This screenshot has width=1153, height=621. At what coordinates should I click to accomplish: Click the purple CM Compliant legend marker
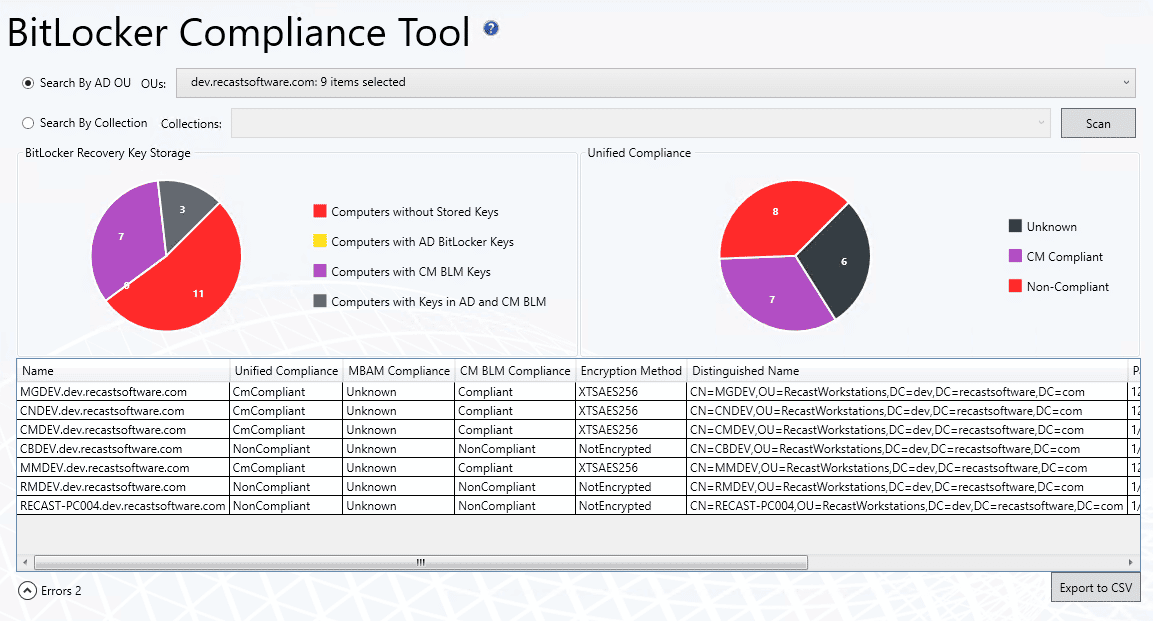tap(1014, 256)
